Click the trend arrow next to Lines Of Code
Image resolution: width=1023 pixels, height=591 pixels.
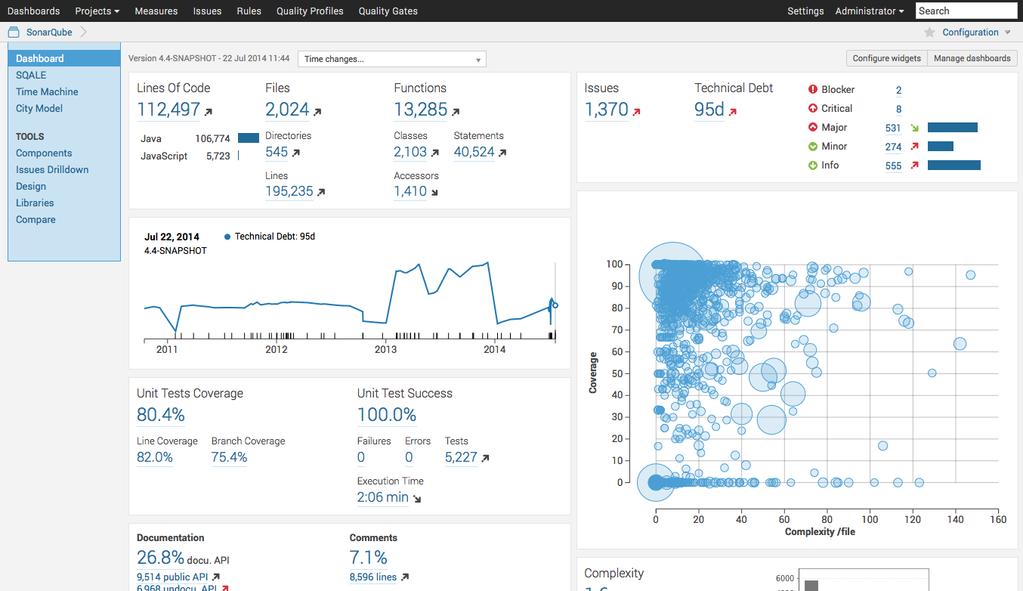tap(208, 112)
